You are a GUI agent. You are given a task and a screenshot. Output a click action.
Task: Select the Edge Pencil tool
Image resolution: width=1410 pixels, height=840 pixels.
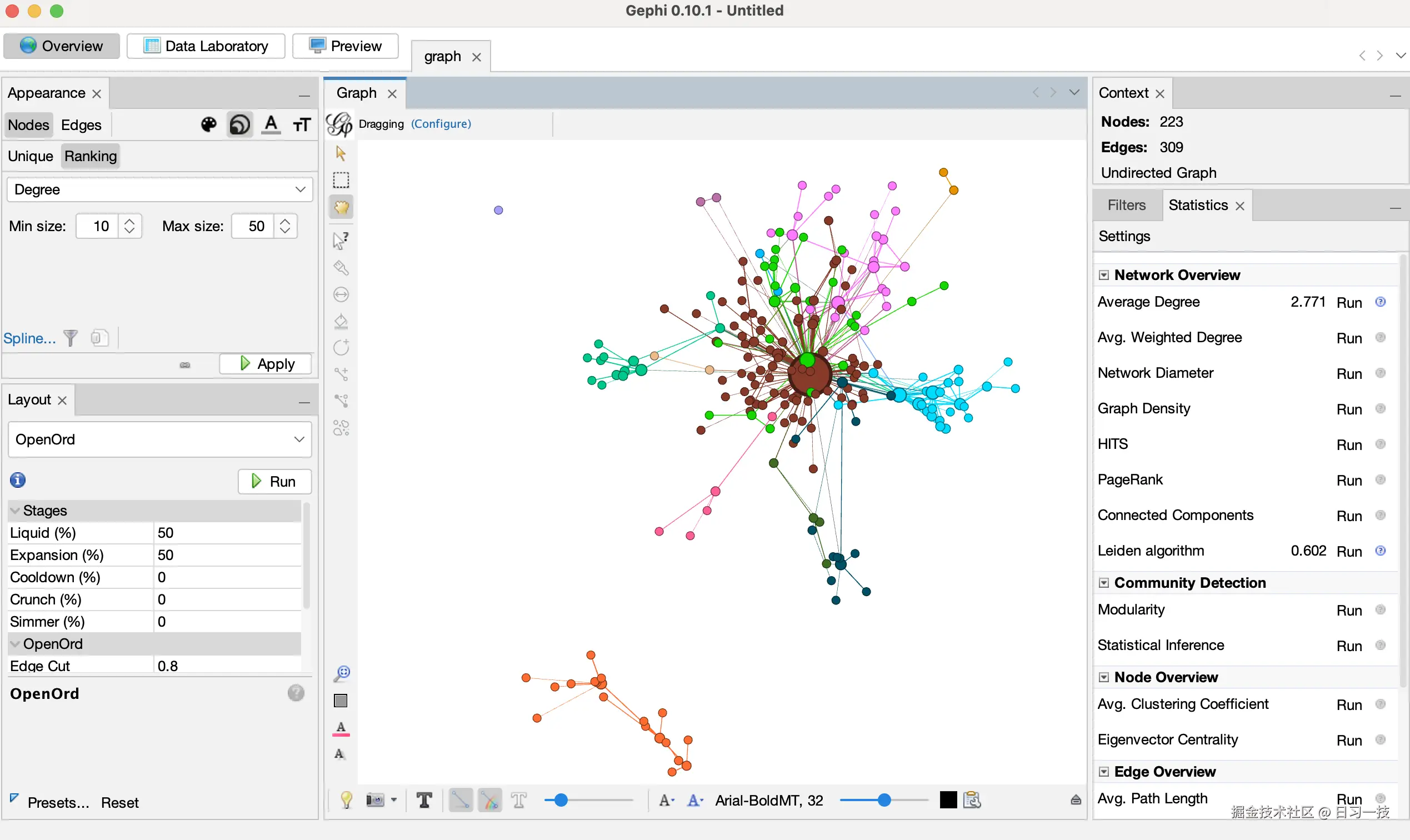[341, 373]
